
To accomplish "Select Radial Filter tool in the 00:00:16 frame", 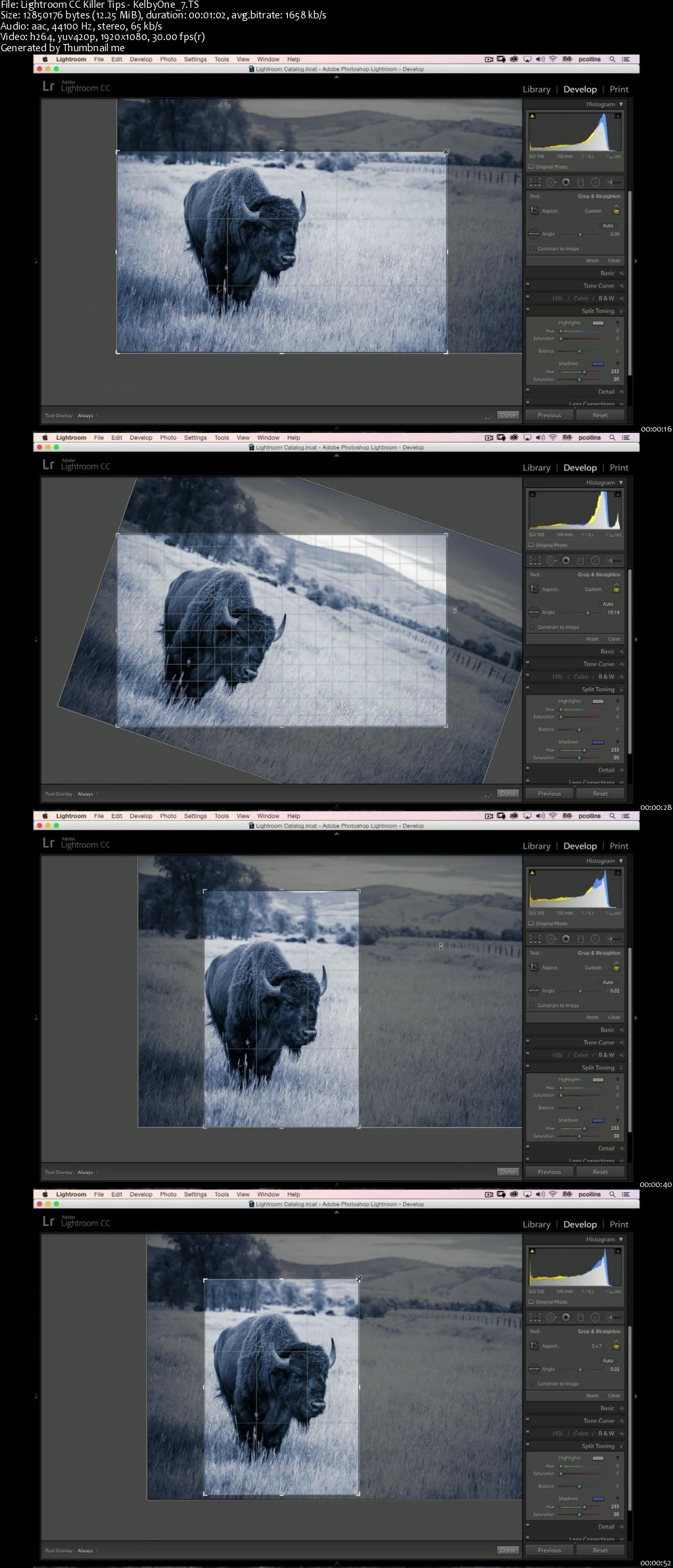I will tap(595, 182).
